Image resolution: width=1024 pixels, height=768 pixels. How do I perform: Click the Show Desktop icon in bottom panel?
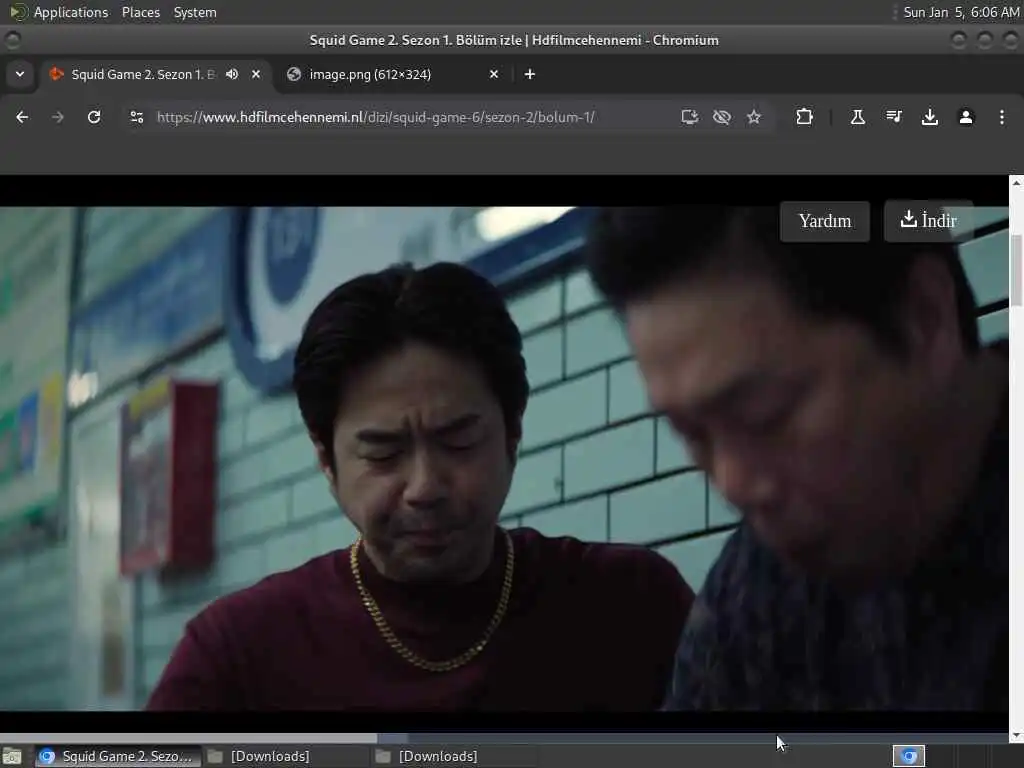12,756
